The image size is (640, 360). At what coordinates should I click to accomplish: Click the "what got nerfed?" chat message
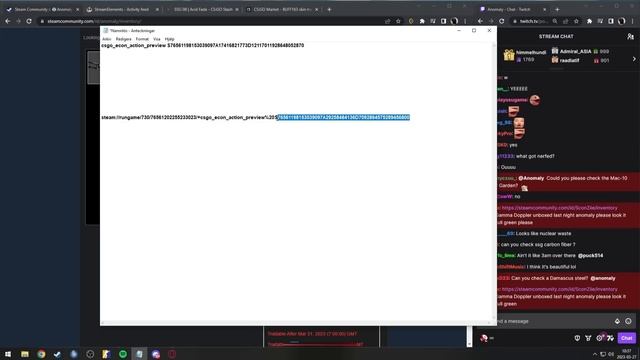pyautogui.click(x=535, y=156)
